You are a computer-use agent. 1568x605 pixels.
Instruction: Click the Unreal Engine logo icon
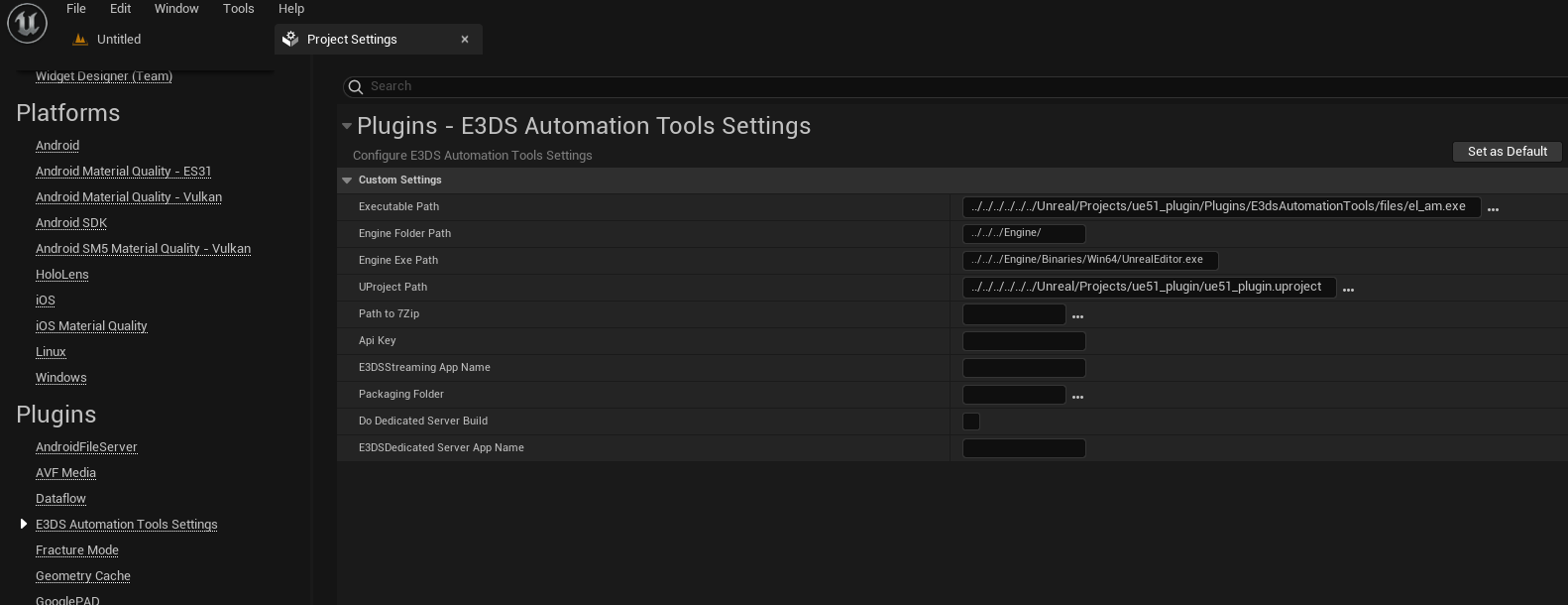pyautogui.click(x=27, y=23)
